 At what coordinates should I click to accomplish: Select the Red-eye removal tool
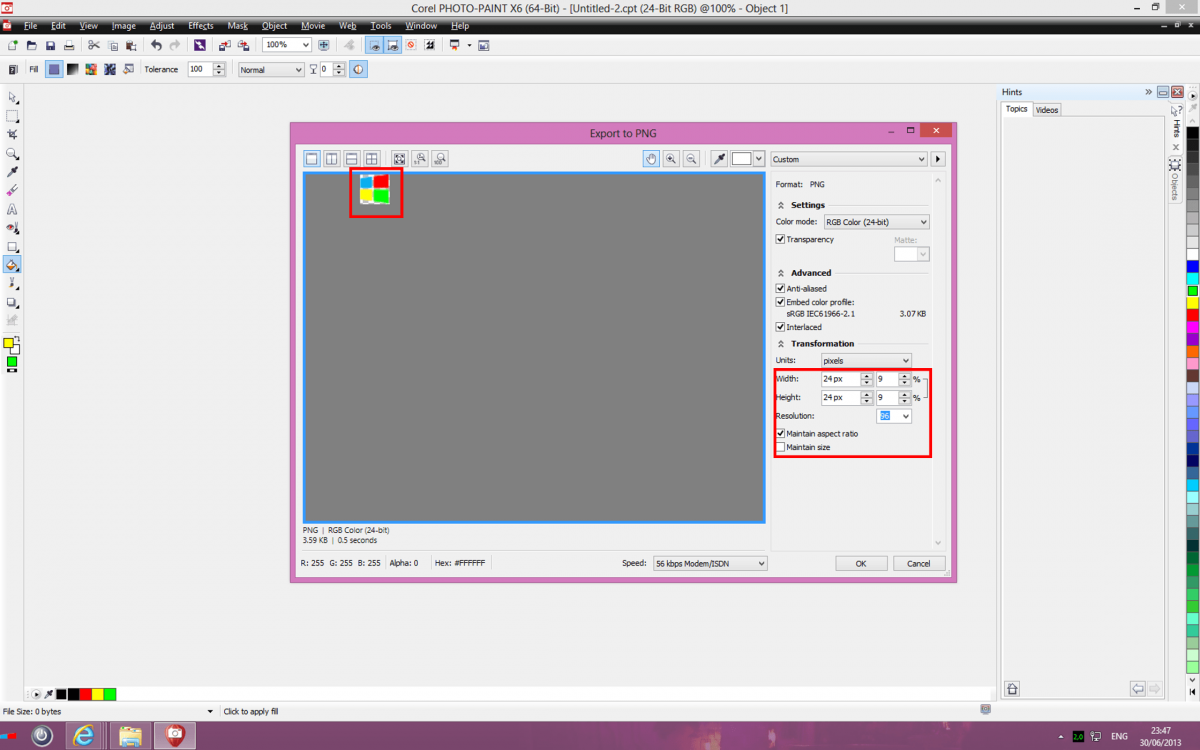pyautogui.click(x=12, y=228)
